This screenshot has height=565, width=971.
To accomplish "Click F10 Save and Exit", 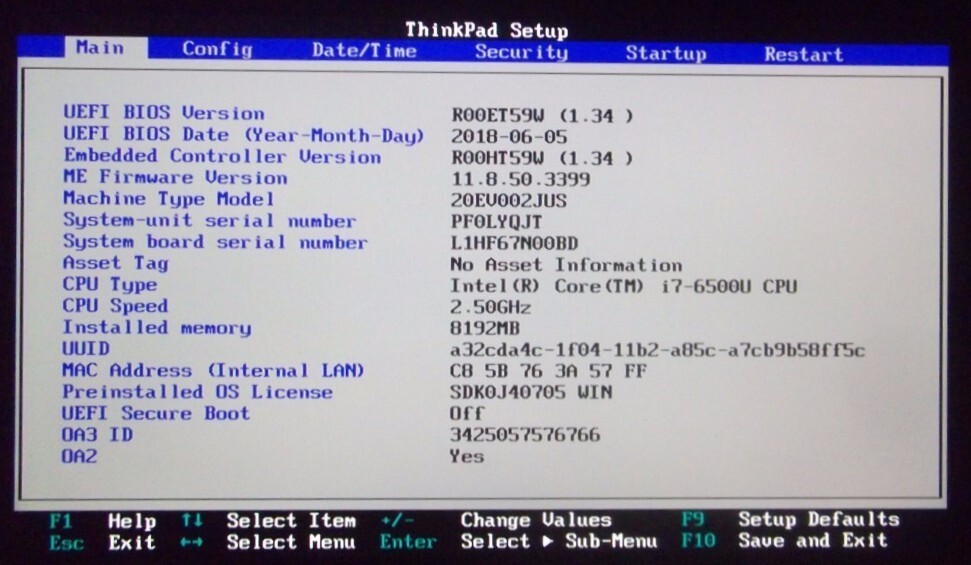I will 784,541.
